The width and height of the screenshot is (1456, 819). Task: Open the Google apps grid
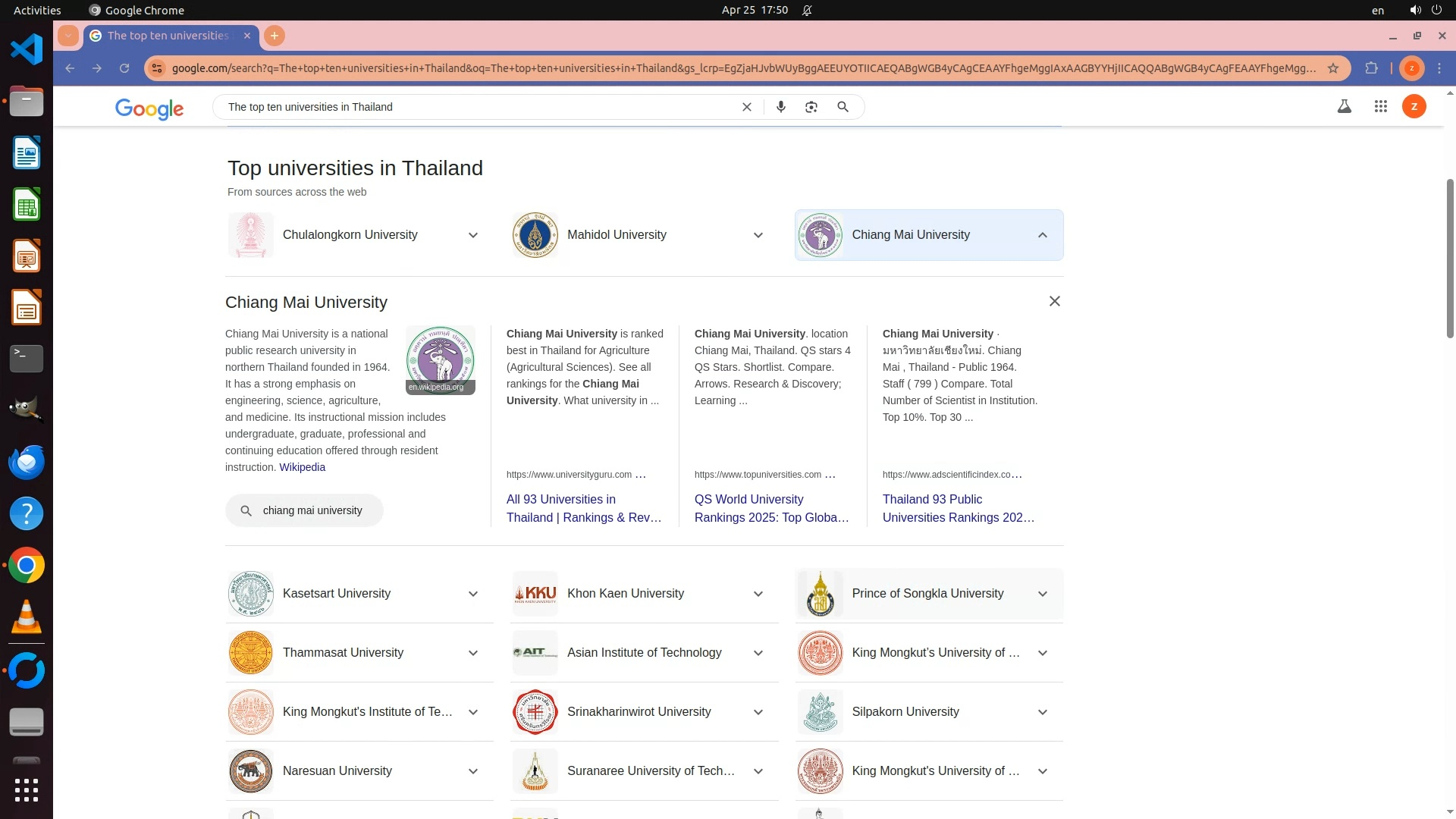pyautogui.click(x=1380, y=107)
